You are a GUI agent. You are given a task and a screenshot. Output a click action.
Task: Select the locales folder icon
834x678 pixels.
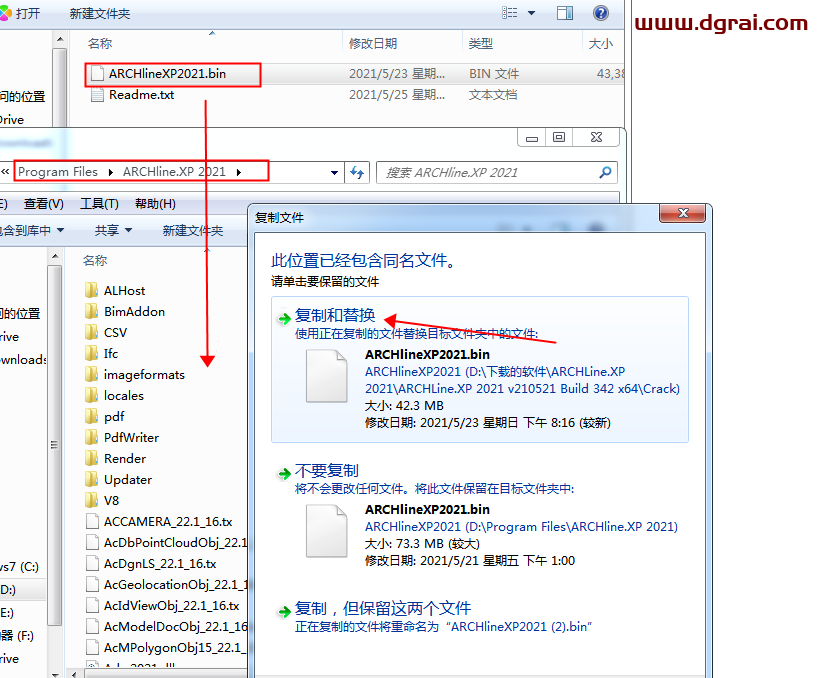click(91, 395)
